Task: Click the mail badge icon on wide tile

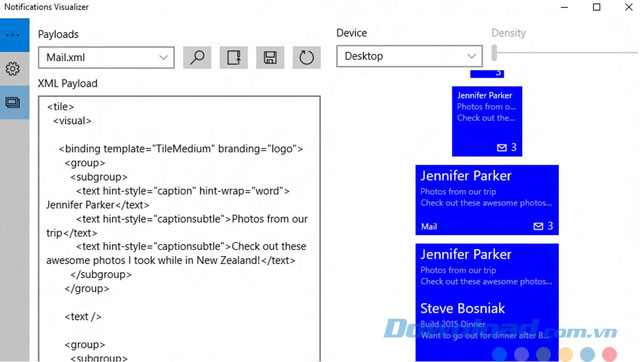Action: (x=538, y=226)
